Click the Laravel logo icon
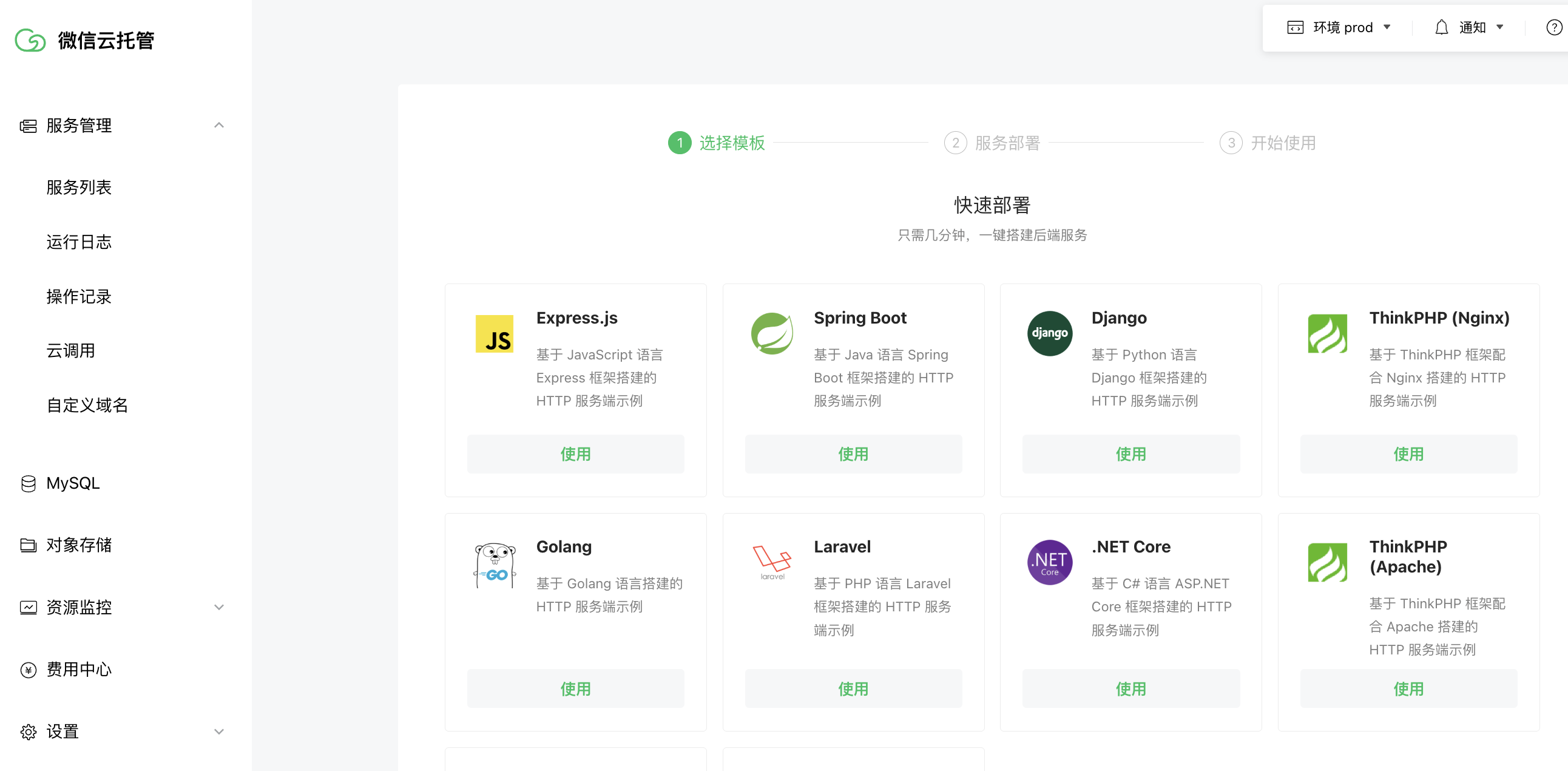The image size is (1568, 771). [x=772, y=562]
